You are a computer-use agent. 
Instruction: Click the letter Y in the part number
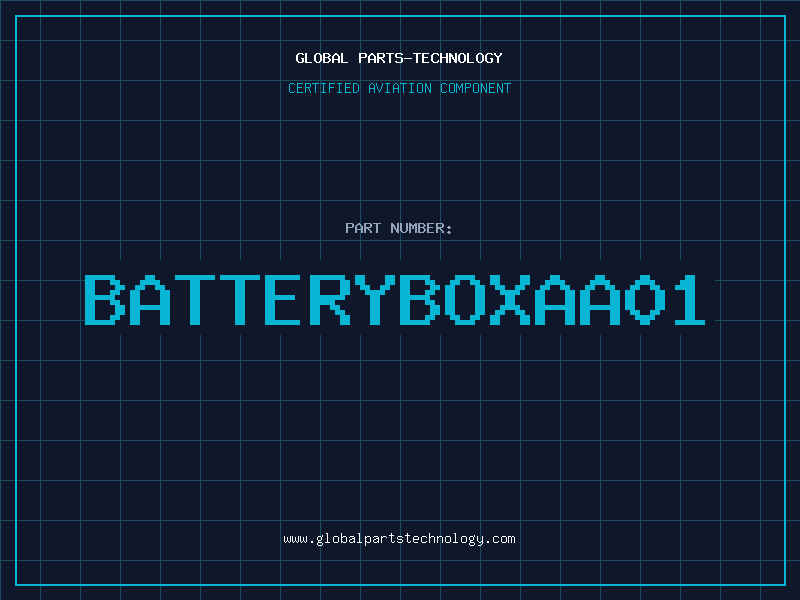pyautogui.click(x=372, y=299)
